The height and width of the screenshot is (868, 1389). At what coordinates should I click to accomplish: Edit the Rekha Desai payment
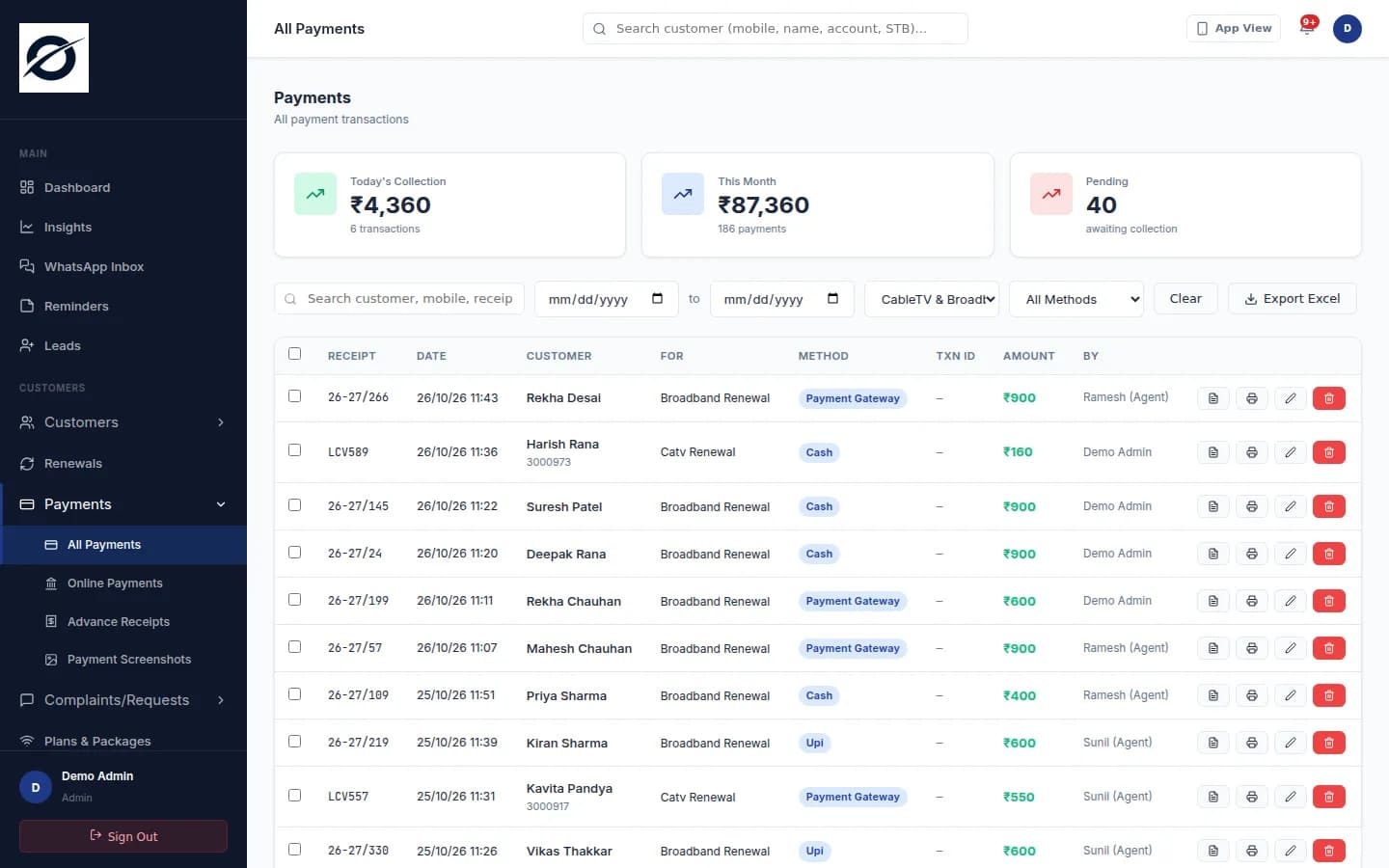pyautogui.click(x=1291, y=398)
